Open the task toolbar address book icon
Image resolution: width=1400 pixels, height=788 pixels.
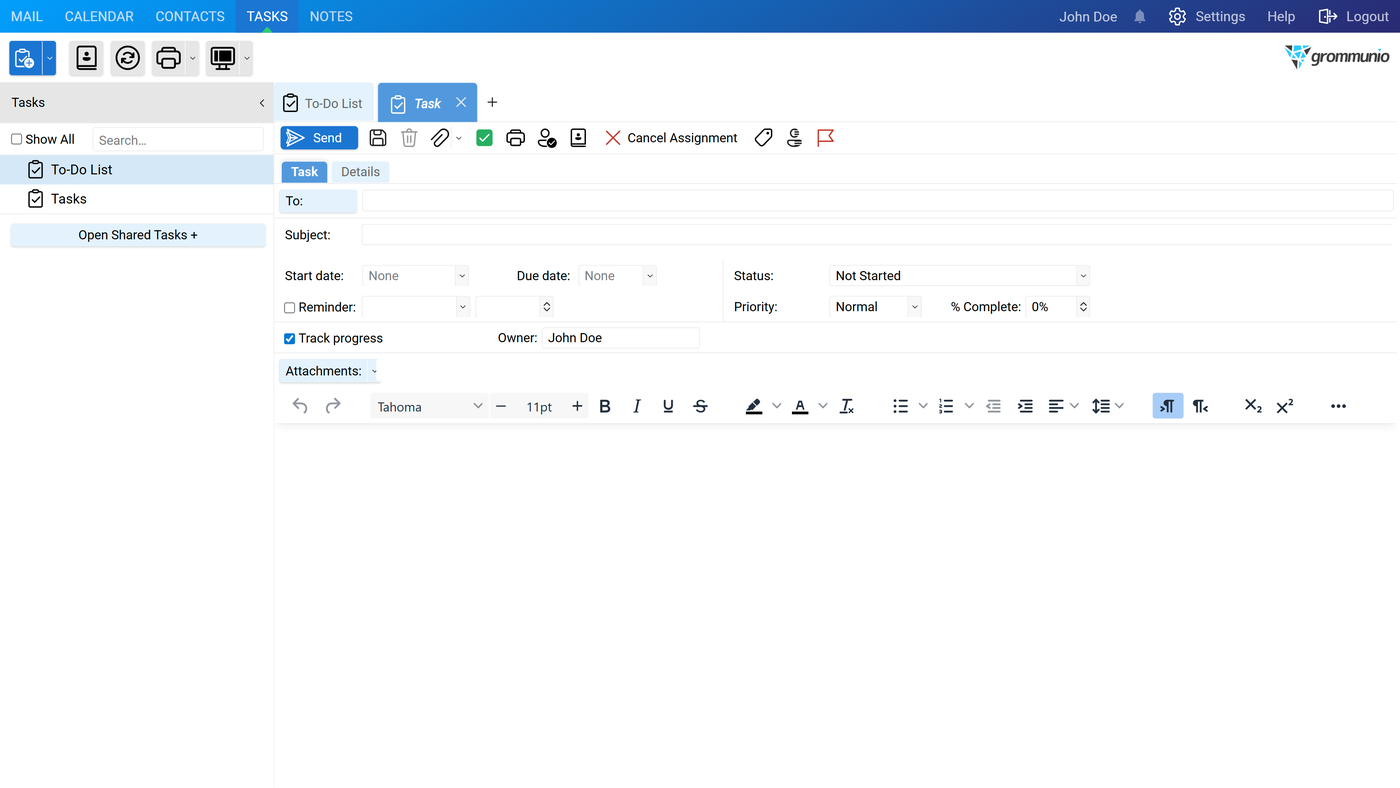pos(578,138)
